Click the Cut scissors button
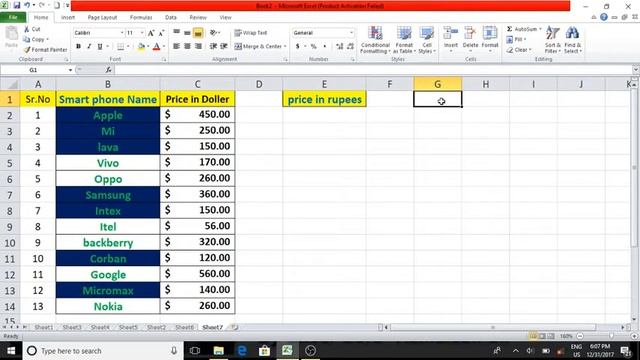This screenshot has width=640, height=360. [x=32, y=29]
